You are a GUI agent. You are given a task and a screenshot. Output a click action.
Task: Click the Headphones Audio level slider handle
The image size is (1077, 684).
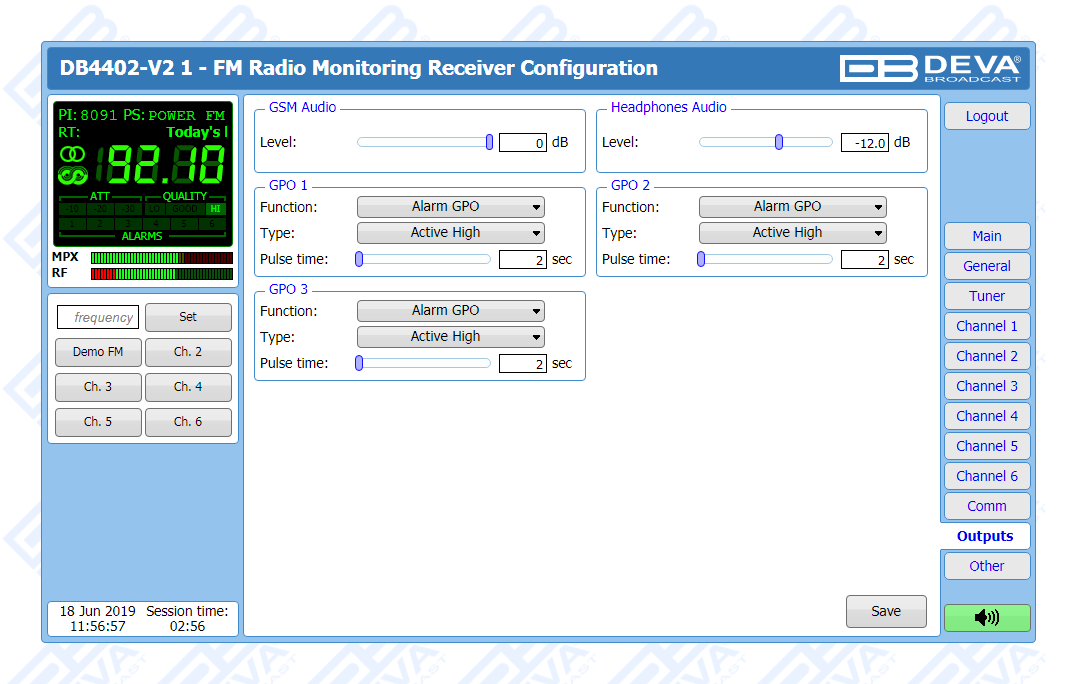click(779, 142)
